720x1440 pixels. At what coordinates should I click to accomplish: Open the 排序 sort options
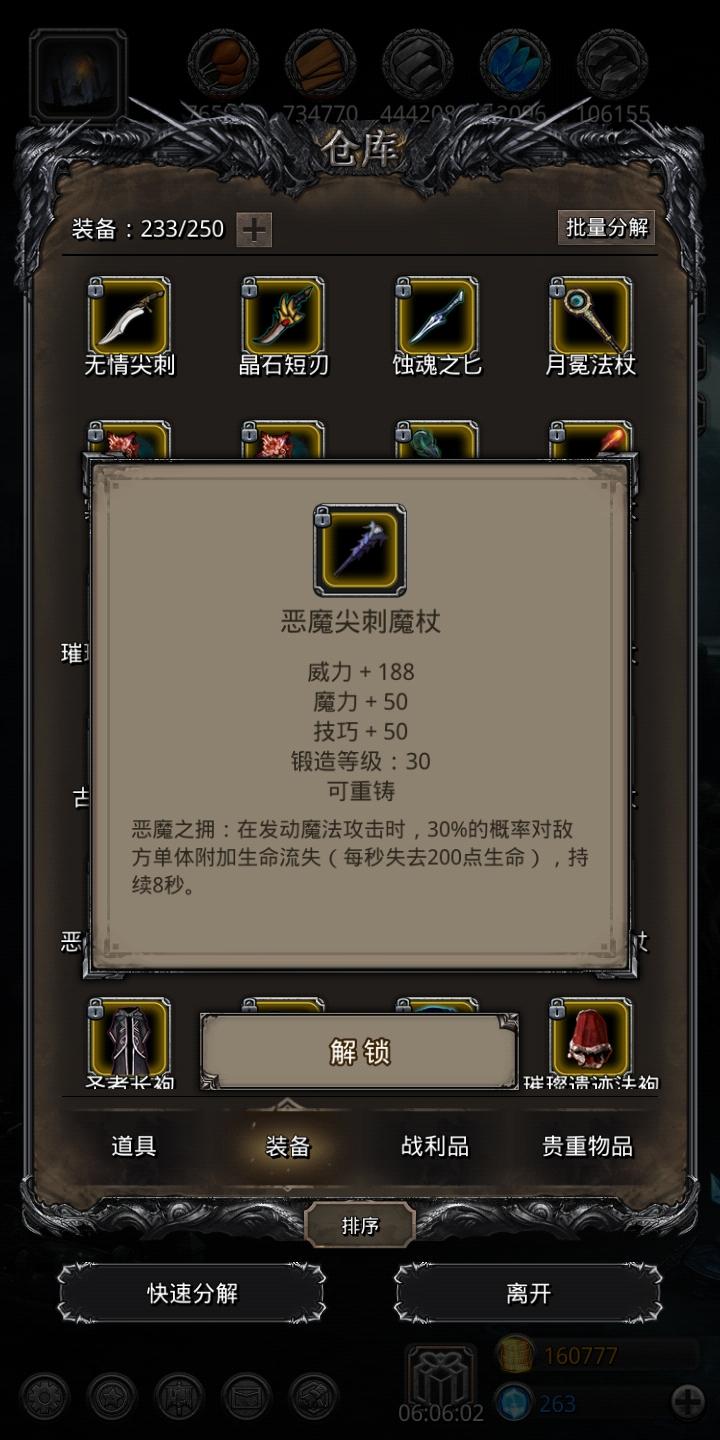point(360,1225)
